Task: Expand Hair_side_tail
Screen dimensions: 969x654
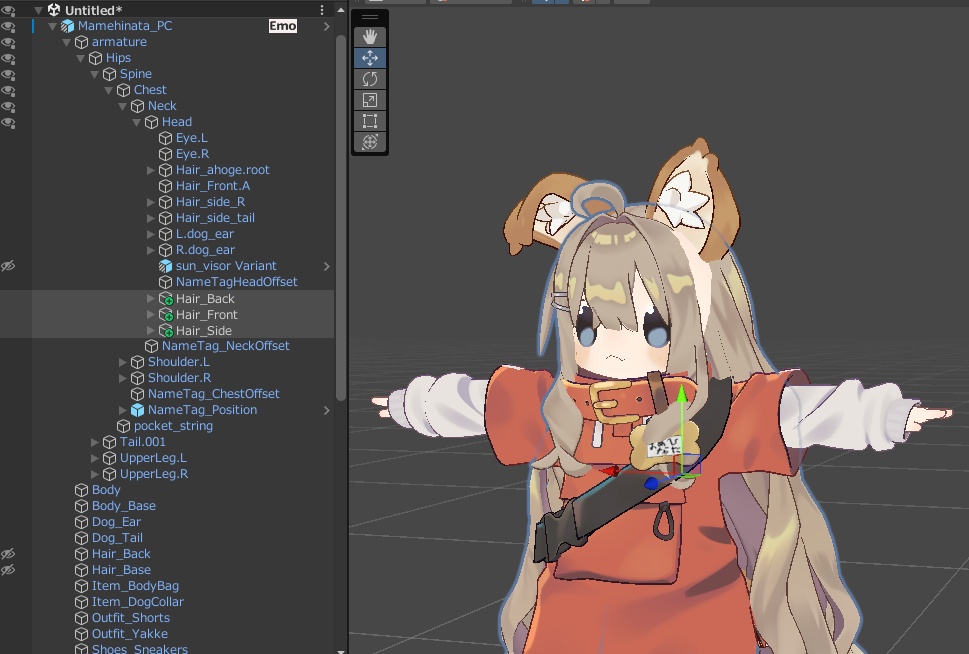Action: pos(150,218)
